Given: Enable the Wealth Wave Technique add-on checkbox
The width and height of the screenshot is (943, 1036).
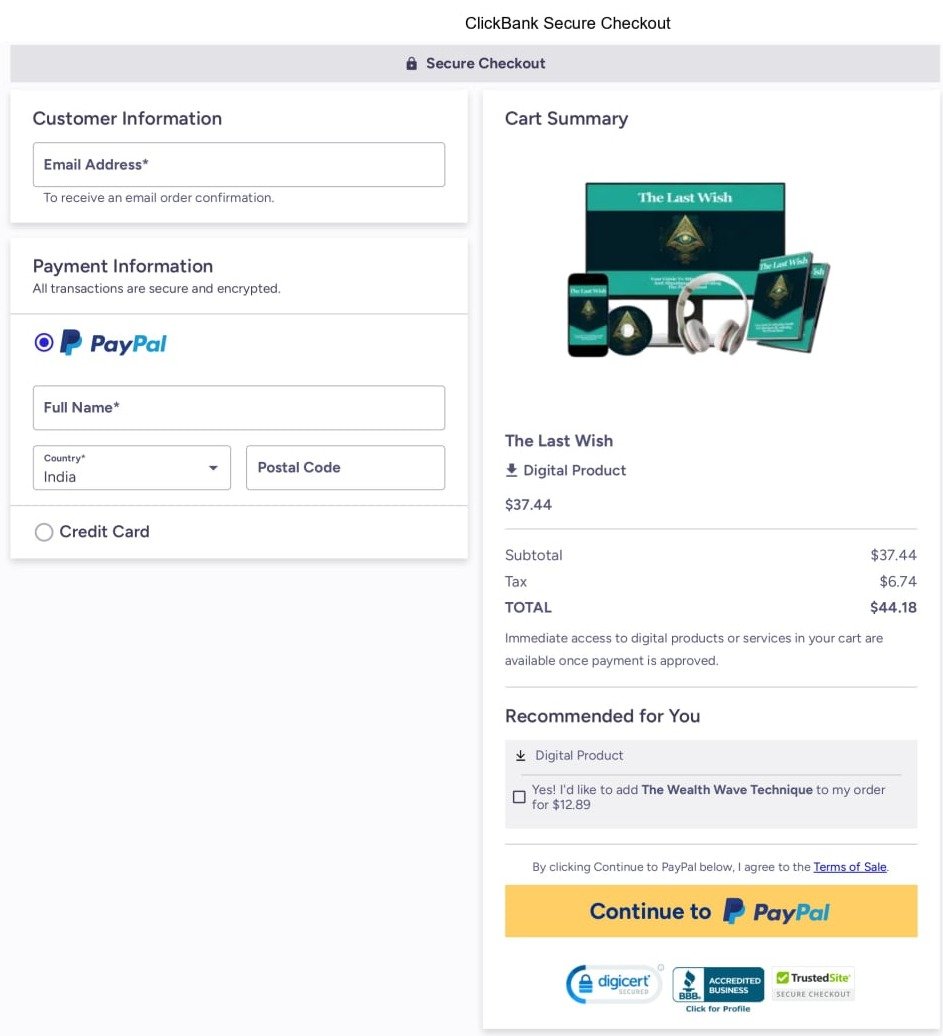Looking at the screenshot, I should click(519, 796).
